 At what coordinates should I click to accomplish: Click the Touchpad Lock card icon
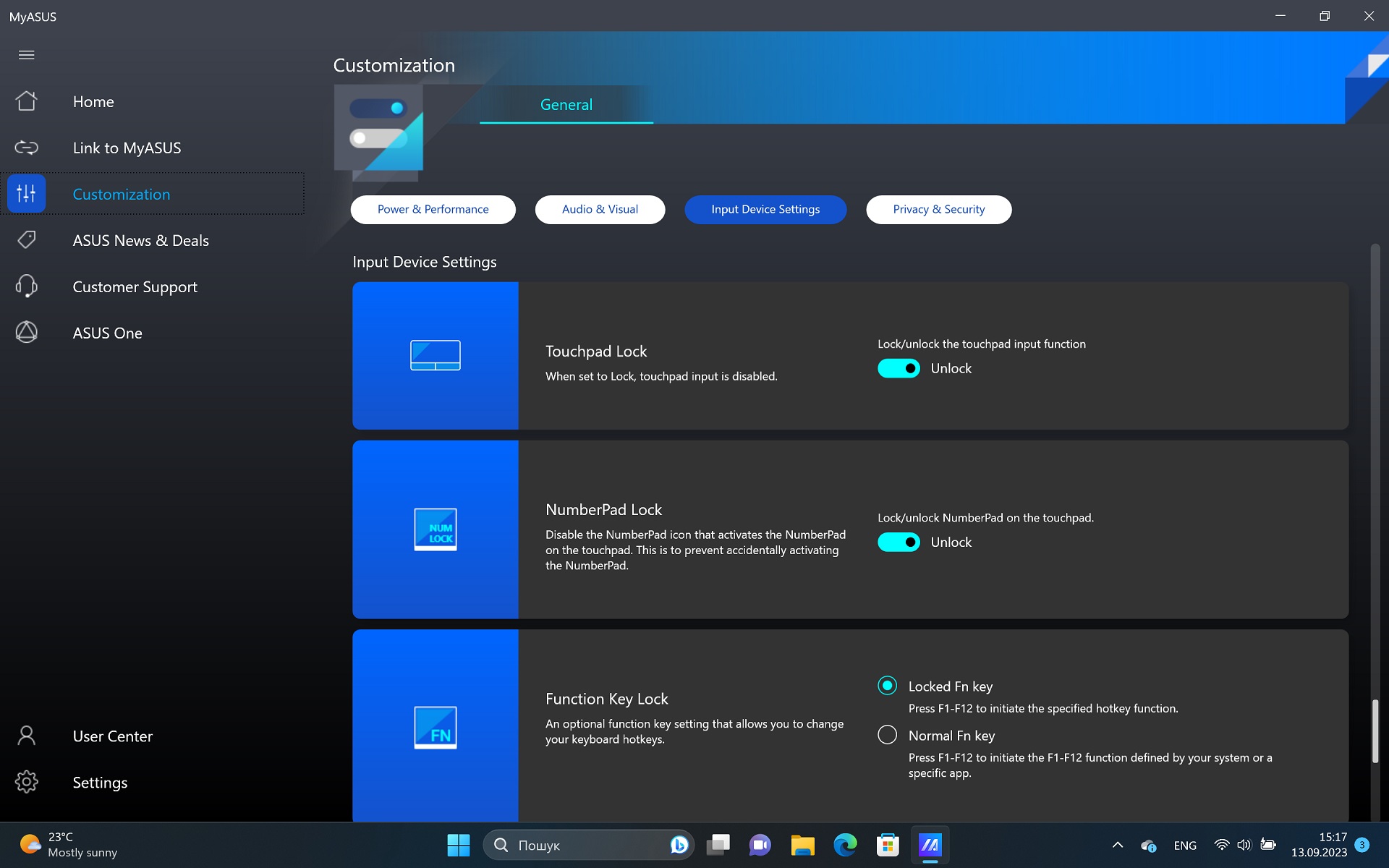click(436, 355)
